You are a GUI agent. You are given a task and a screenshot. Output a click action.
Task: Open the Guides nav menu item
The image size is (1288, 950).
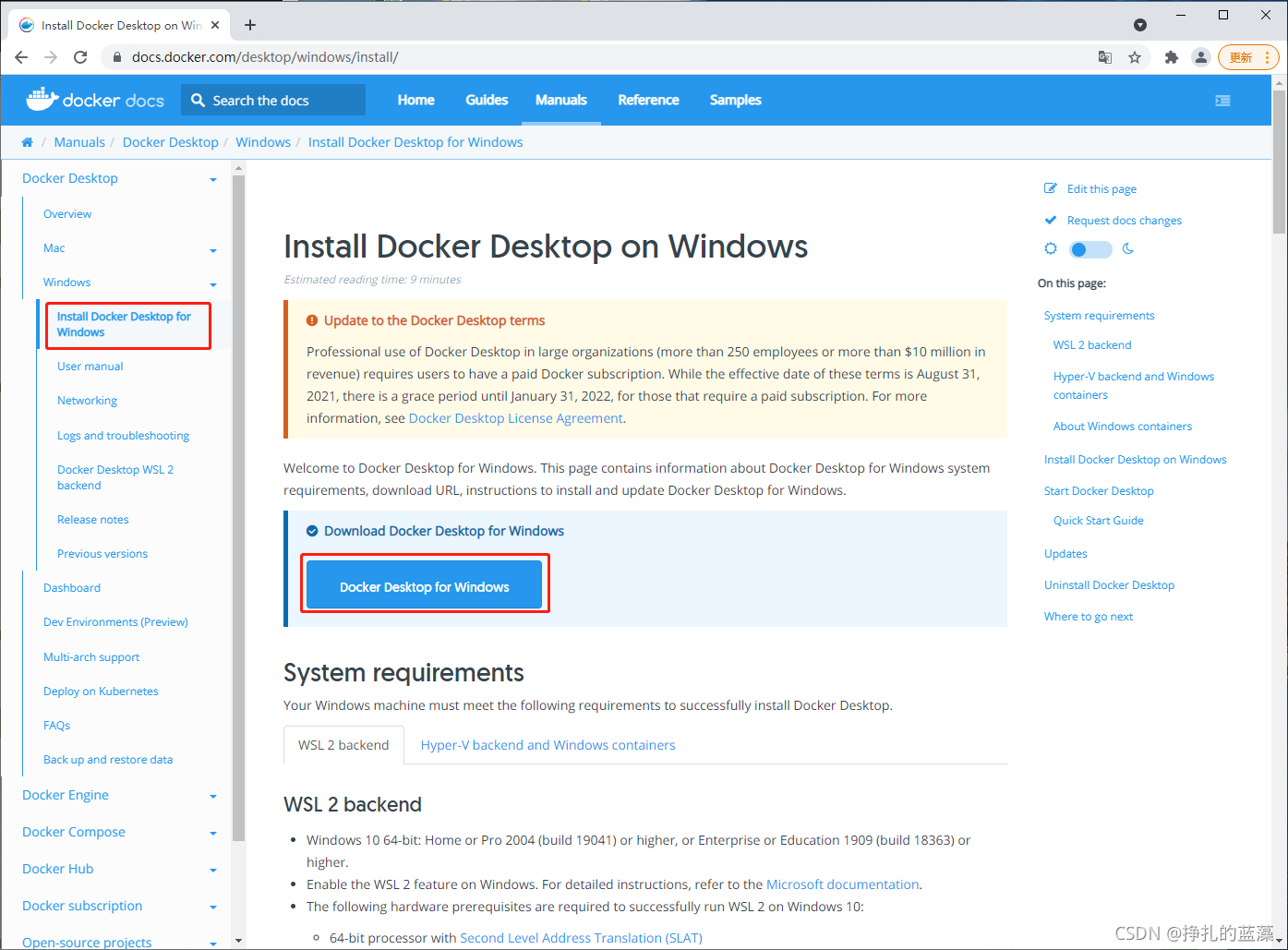tap(487, 100)
